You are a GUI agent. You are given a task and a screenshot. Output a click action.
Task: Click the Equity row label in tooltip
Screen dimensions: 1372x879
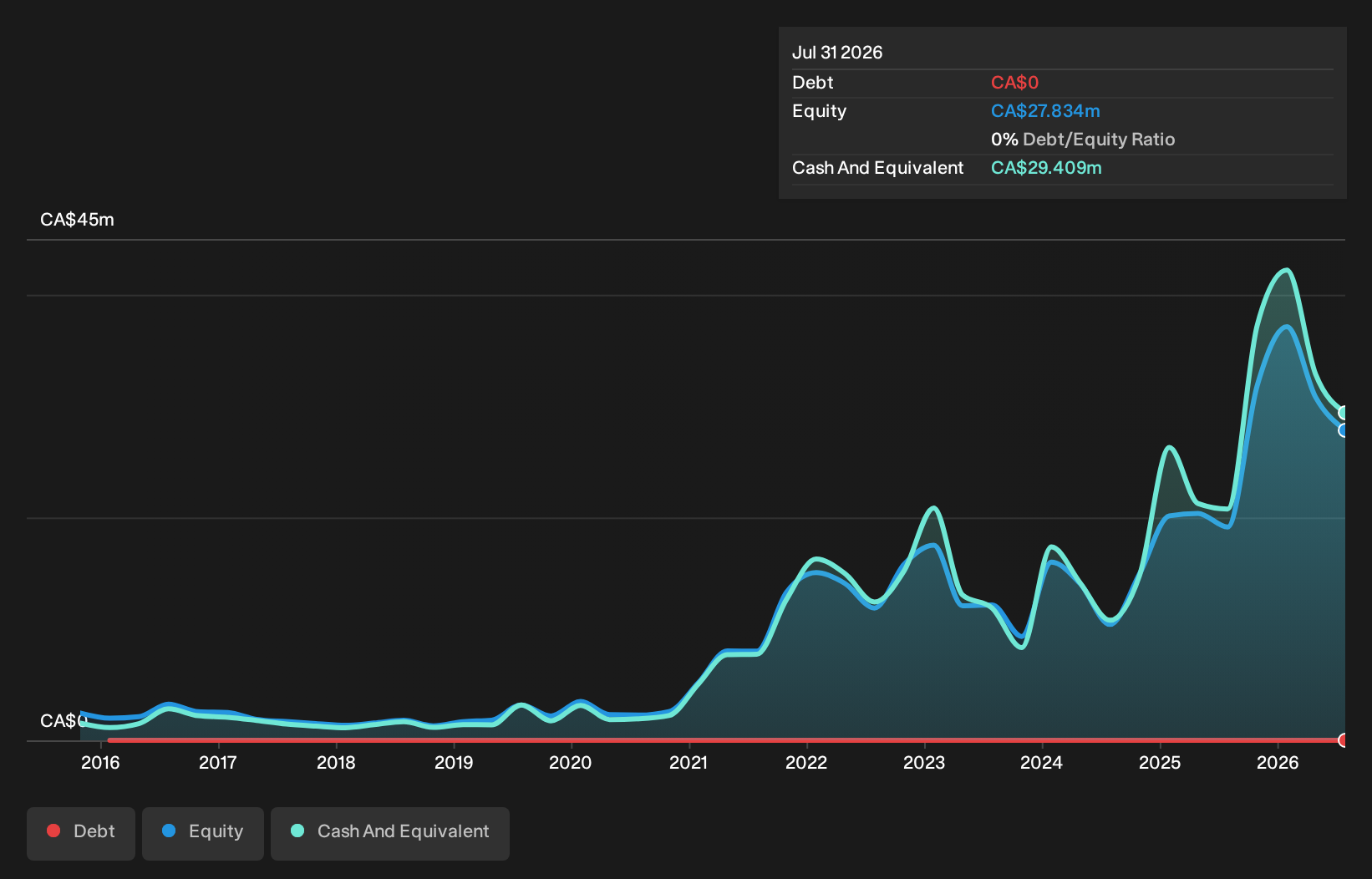[820, 111]
